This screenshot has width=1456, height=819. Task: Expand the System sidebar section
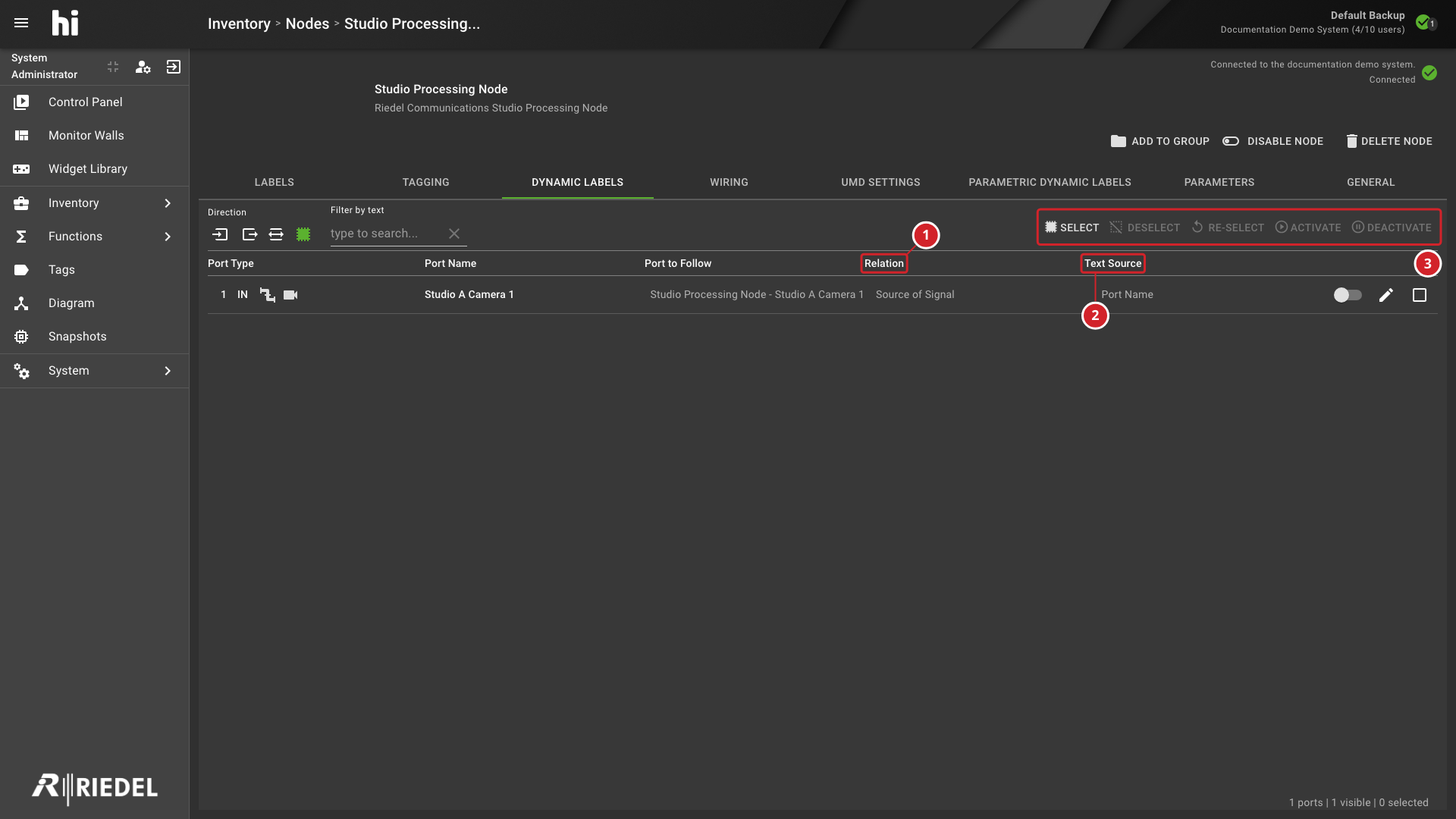(x=95, y=370)
